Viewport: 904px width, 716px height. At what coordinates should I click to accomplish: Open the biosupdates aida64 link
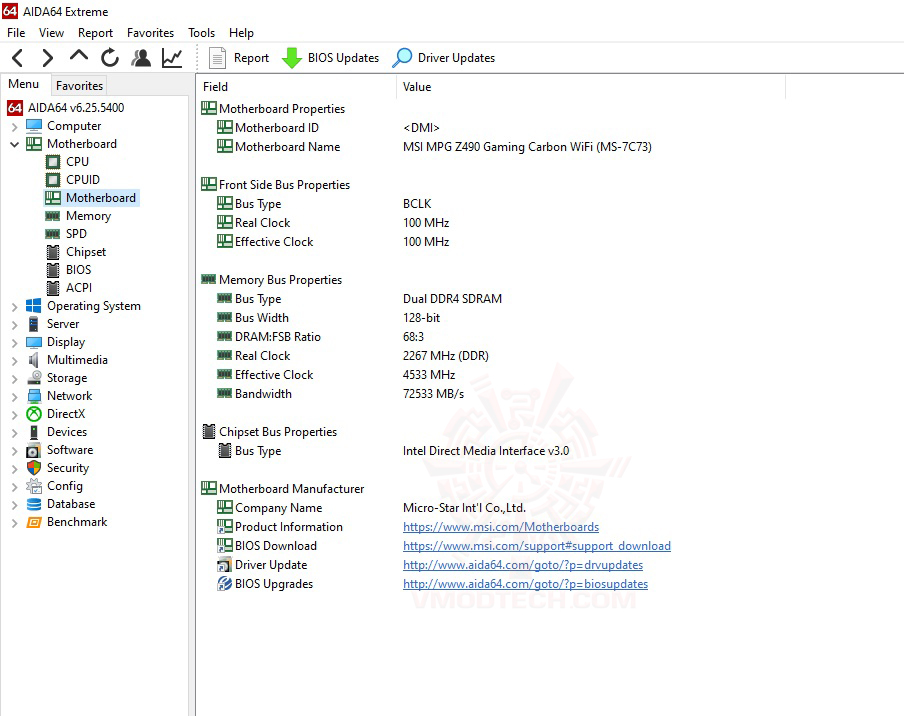click(x=525, y=584)
